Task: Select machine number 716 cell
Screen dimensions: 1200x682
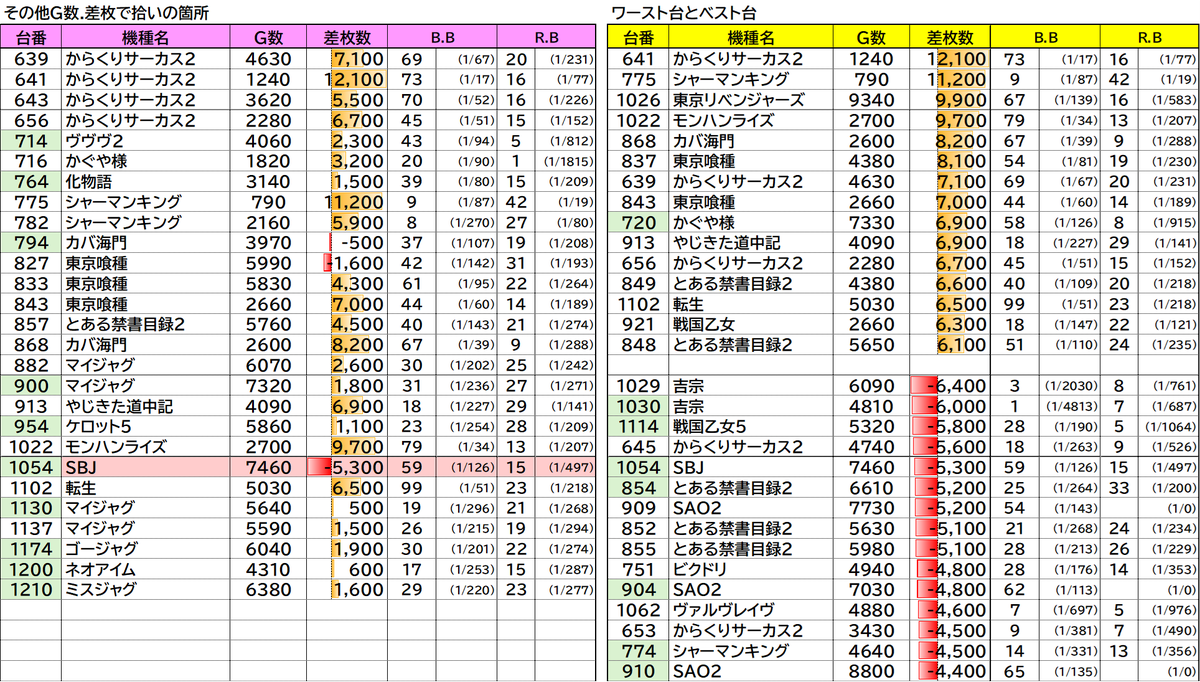Action: (x=31, y=161)
